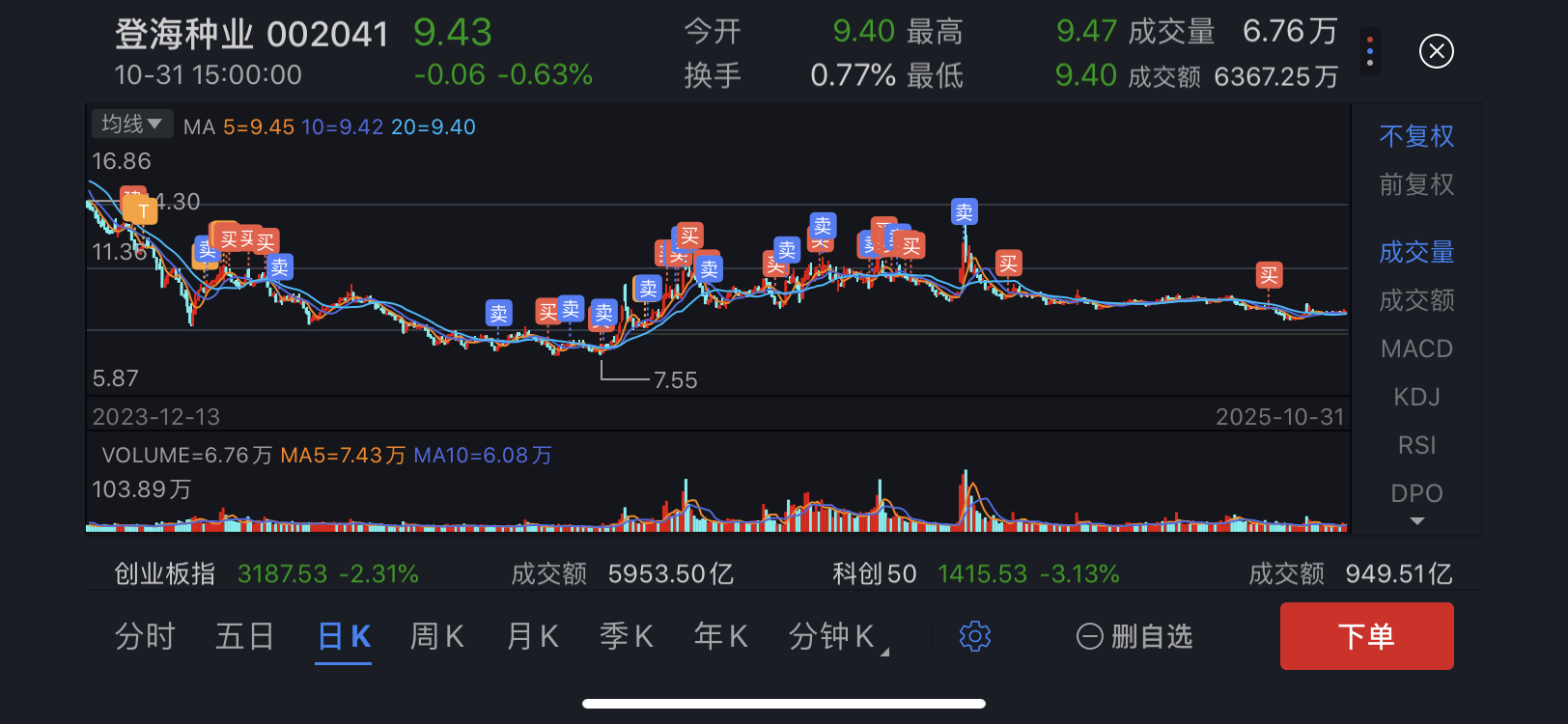Open the 创业板指 index ticker

[x=266, y=574]
